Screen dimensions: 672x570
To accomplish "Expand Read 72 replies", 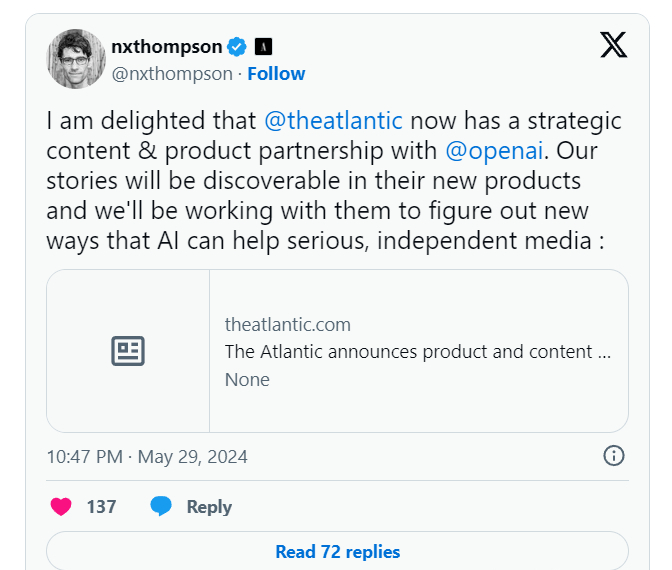I will click(x=337, y=552).
